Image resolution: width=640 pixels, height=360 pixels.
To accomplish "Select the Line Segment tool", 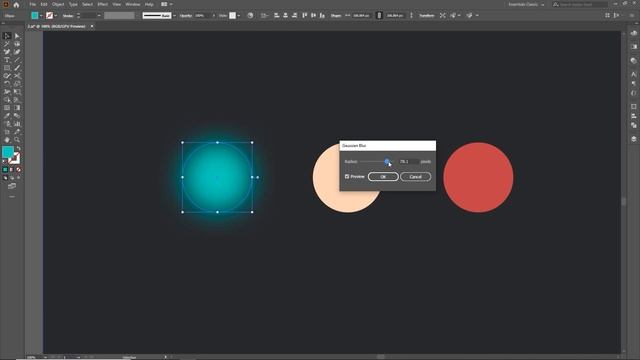I will coord(17,60).
